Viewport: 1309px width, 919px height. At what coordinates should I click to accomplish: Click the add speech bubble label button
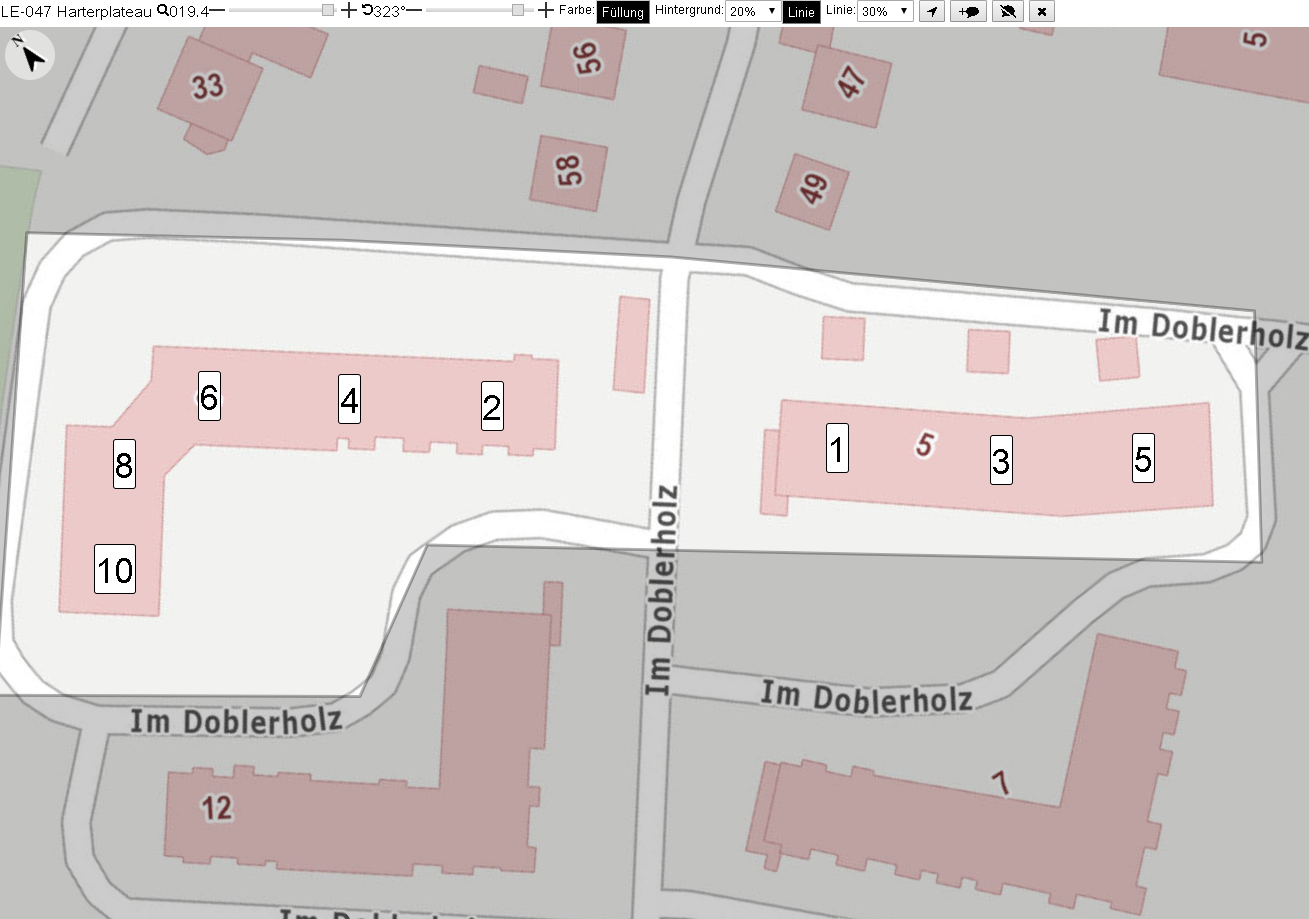[x=969, y=11]
